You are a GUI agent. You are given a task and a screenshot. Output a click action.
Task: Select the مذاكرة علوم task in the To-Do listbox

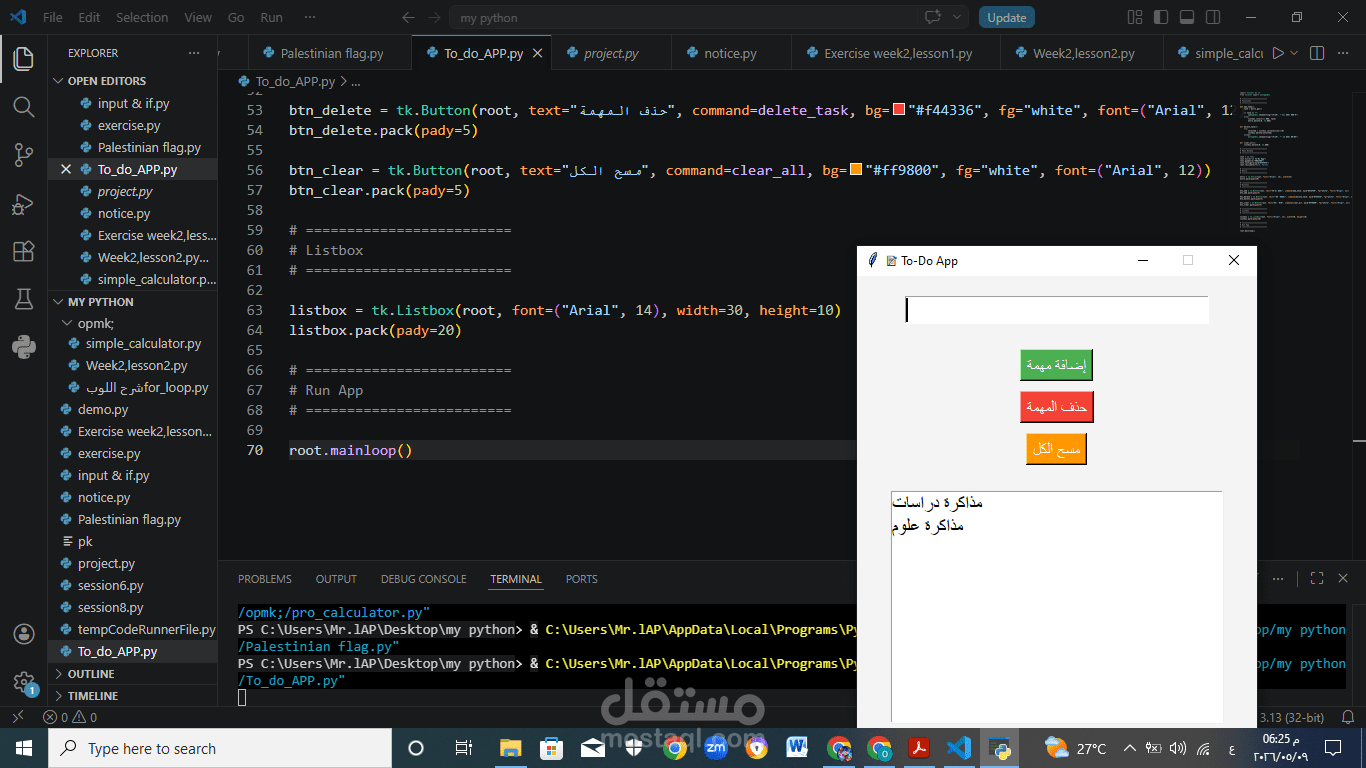coord(928,526)
